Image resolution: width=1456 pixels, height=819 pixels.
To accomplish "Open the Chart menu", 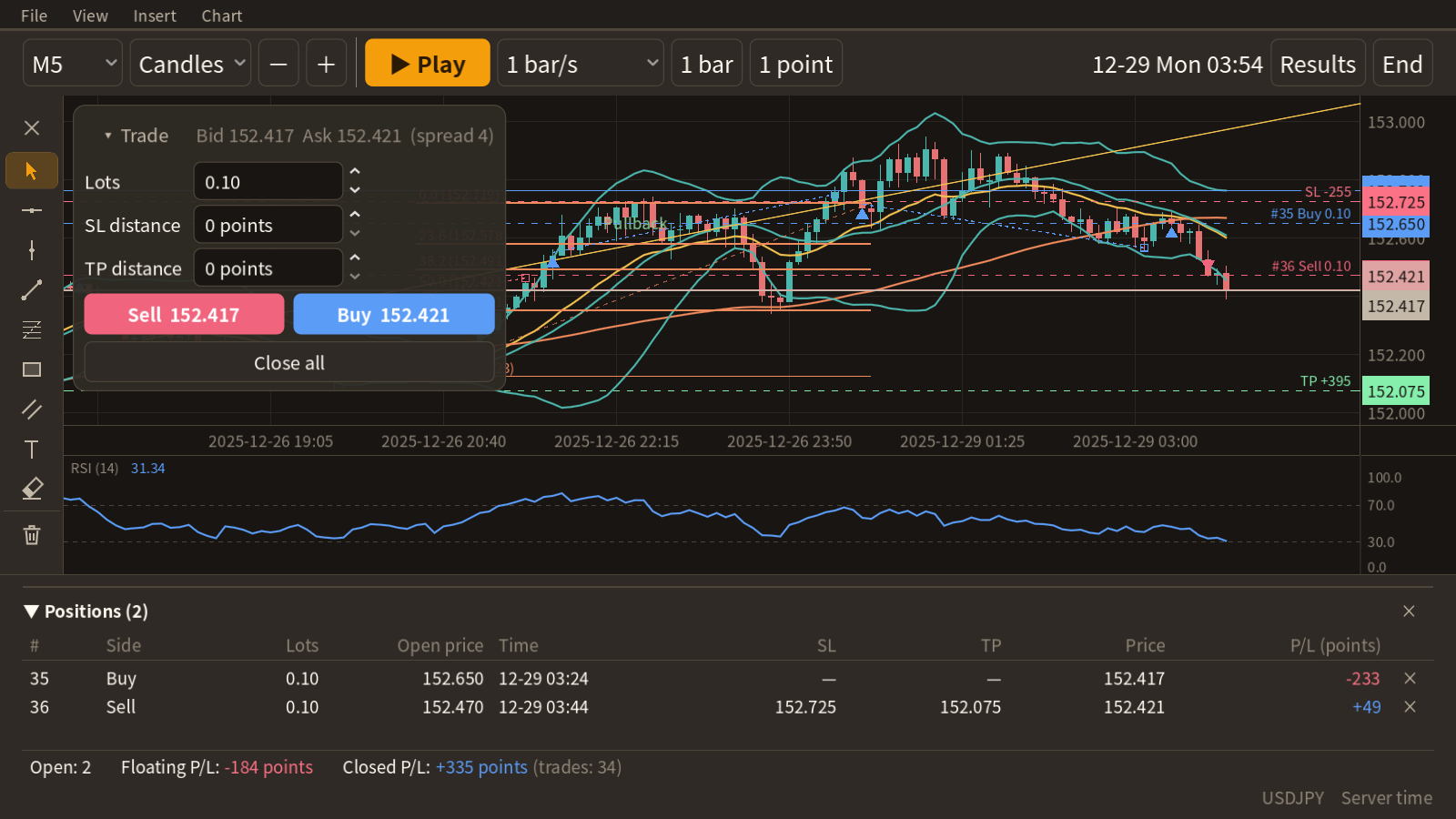I will click(x=222, y=15).
